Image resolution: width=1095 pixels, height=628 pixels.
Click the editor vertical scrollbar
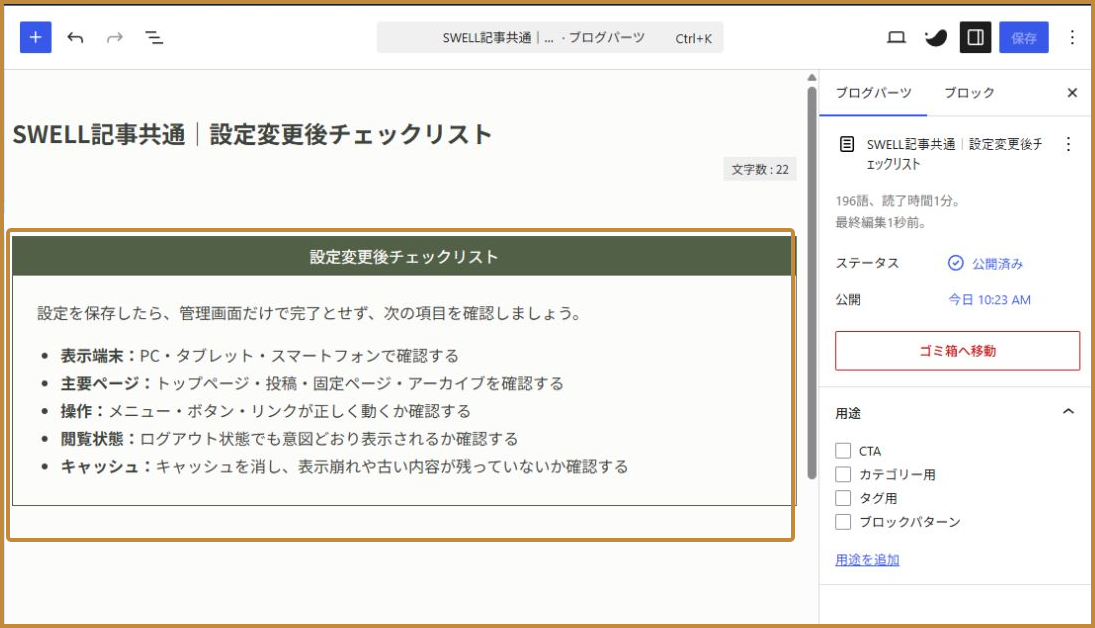coord(811,283)
